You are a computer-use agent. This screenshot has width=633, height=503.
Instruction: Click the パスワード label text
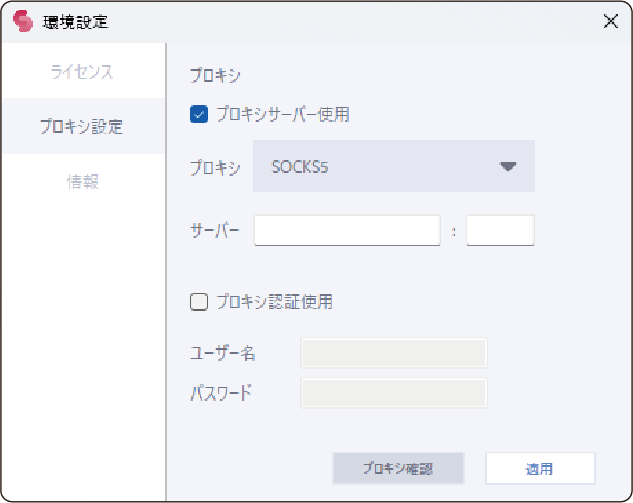click(x=221, y=392)
